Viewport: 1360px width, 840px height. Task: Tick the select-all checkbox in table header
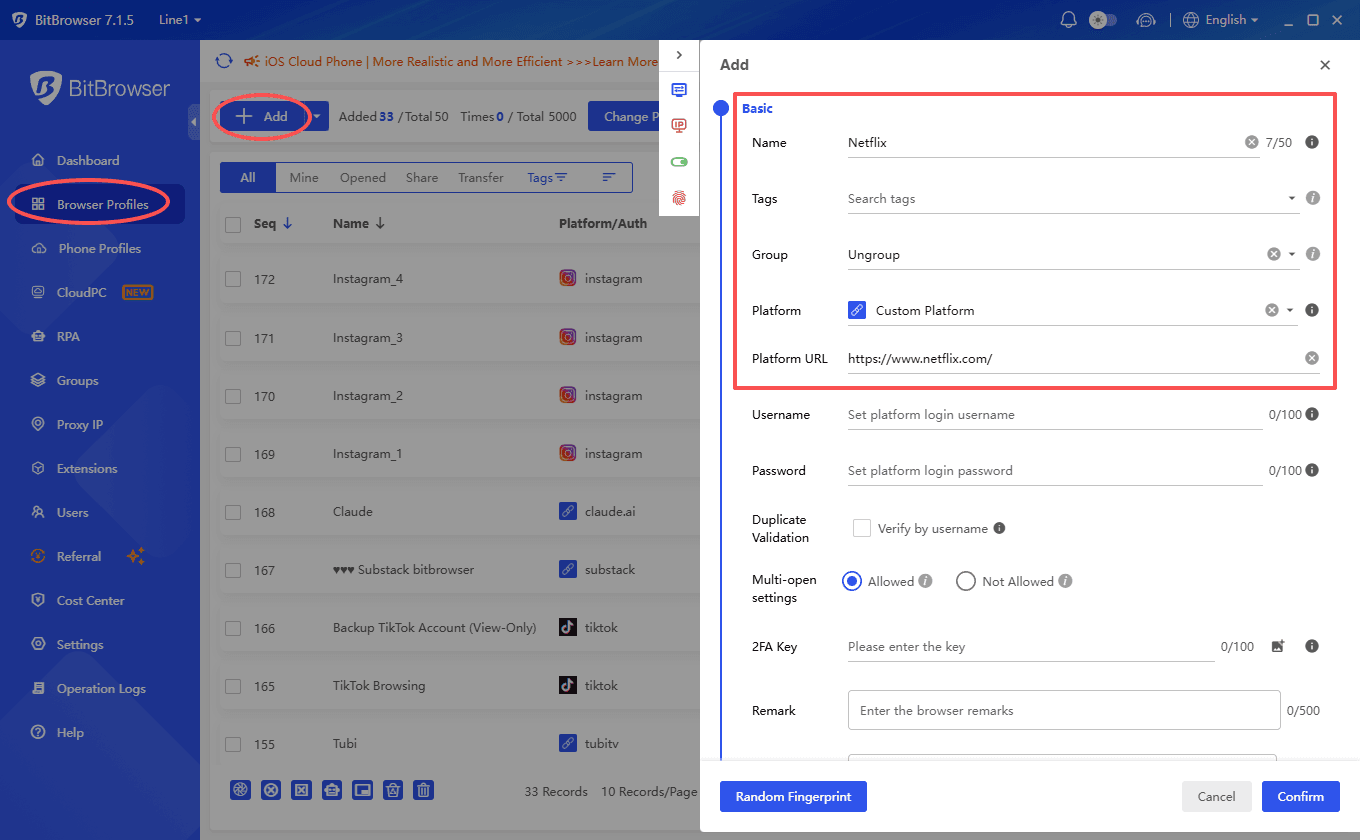(233, 225)
